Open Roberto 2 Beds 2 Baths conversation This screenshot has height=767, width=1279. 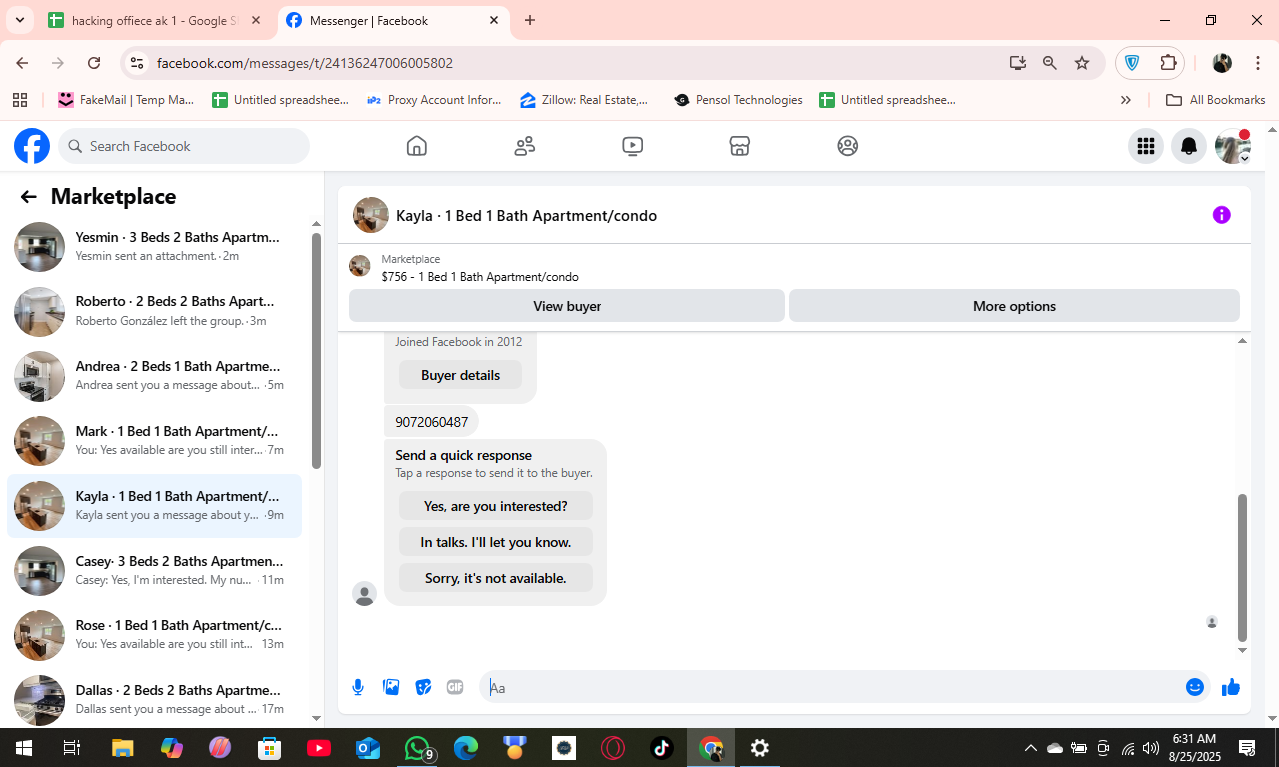[155, 311]
